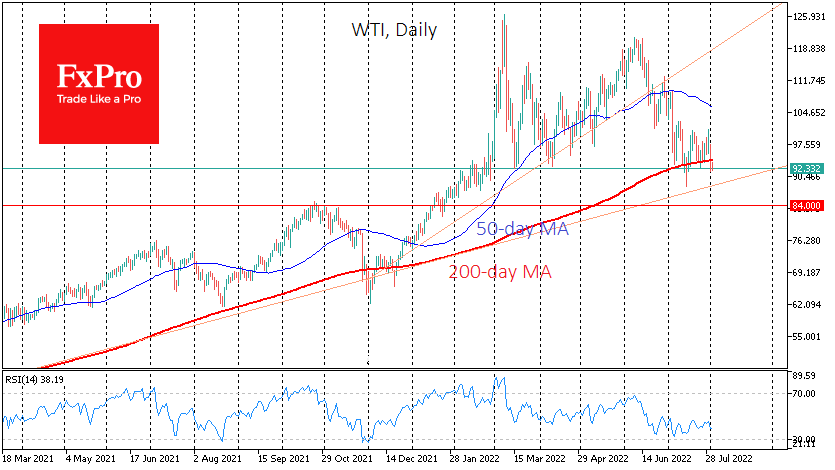Select the 50-day MA label
Image resolution: width=835 pixels, height=470 pixels.
point(521,230)
